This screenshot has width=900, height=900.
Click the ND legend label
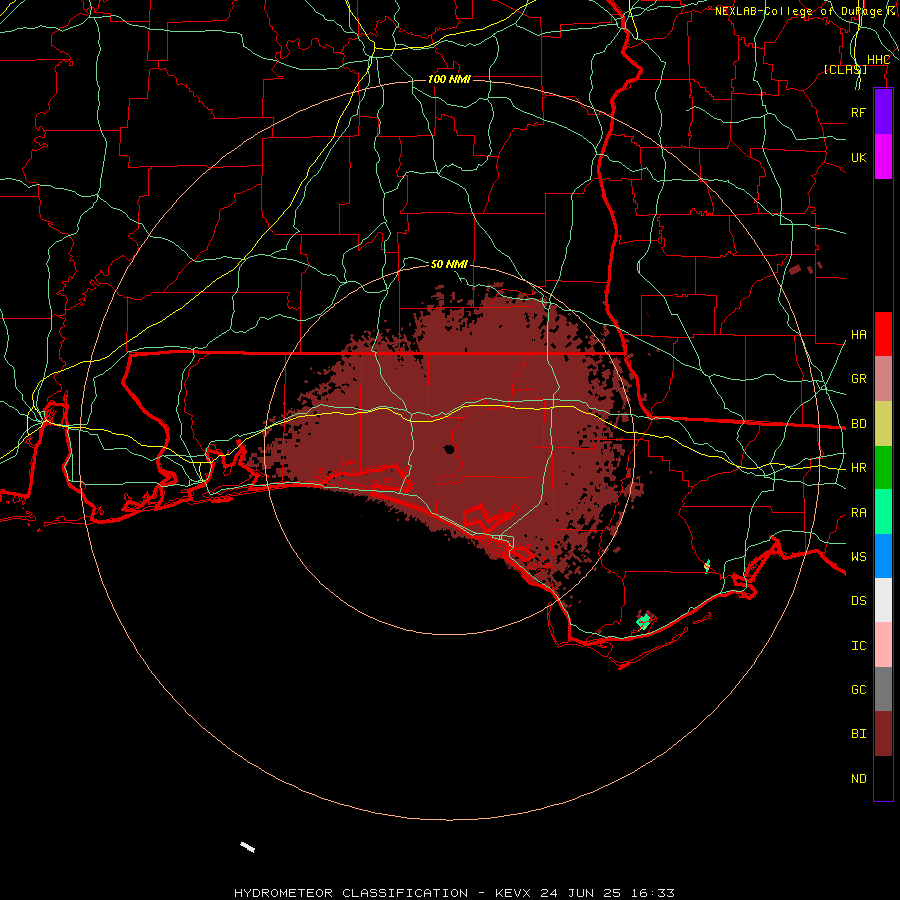point(858,779)
